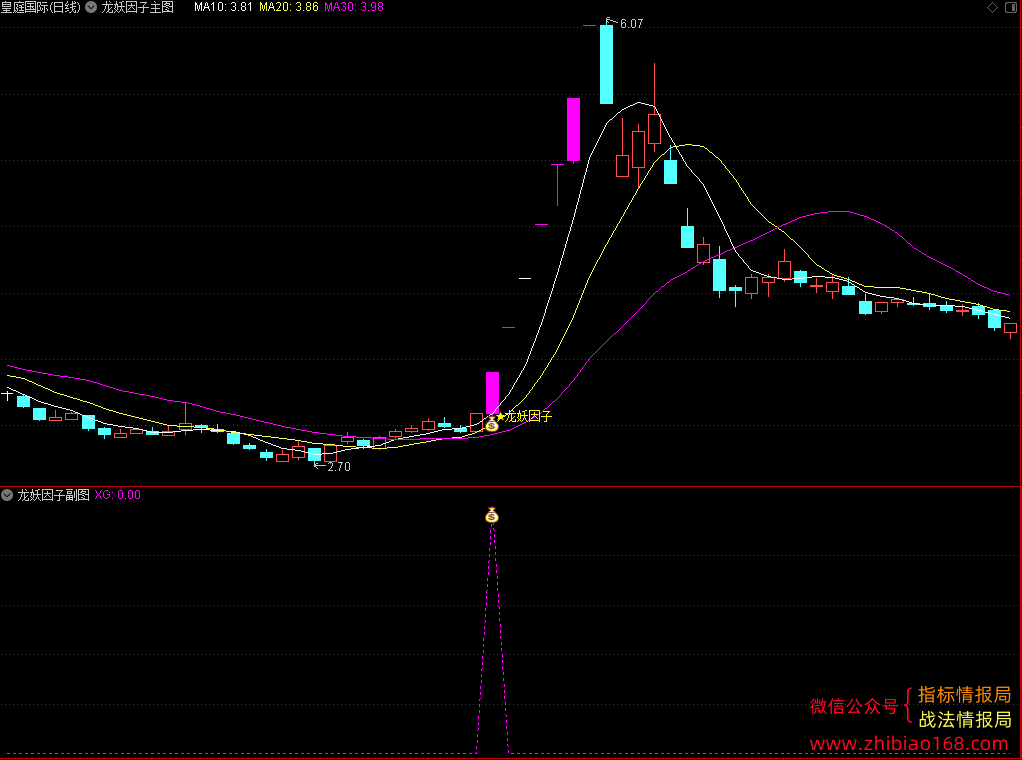Click the 2.70 low price label
Screen dimensions: 1022x760
[339, 467]
